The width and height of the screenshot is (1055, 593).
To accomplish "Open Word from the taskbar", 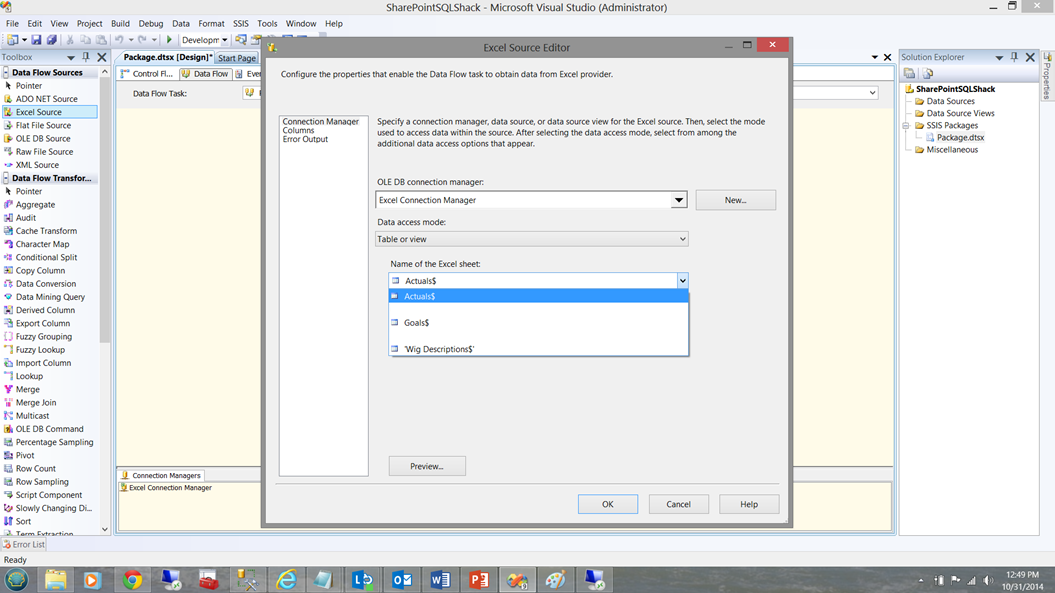I will pyautogui.click(x=440, y=580).
